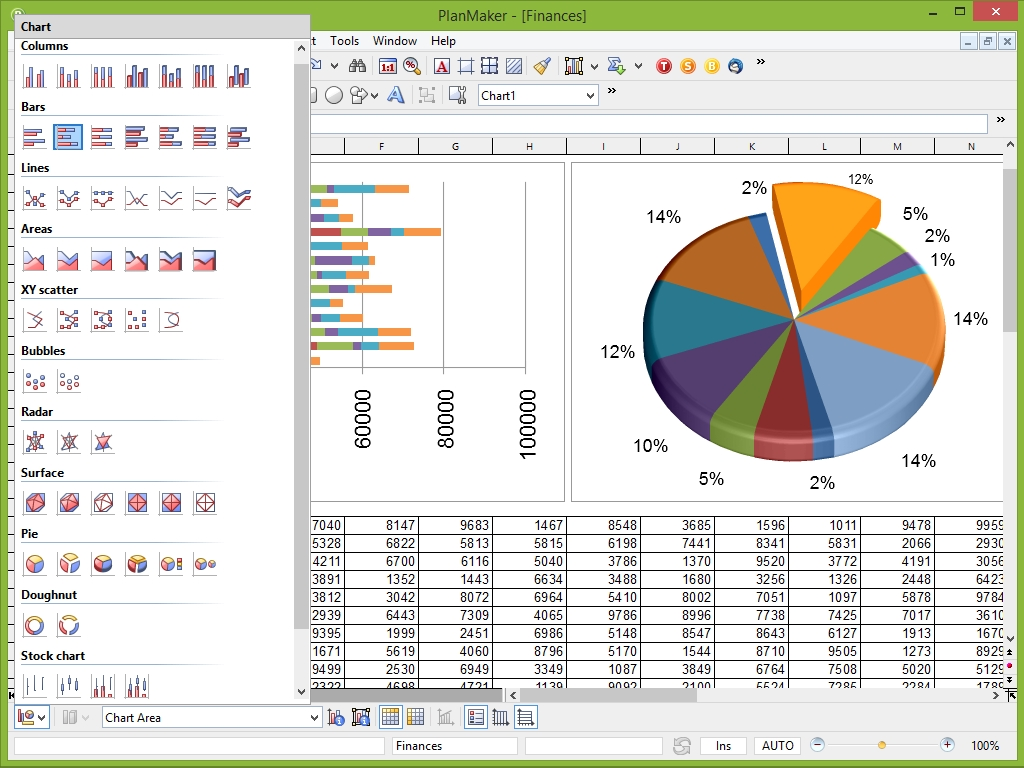Click the shading hatched pattern icon

tap(514, 66)
